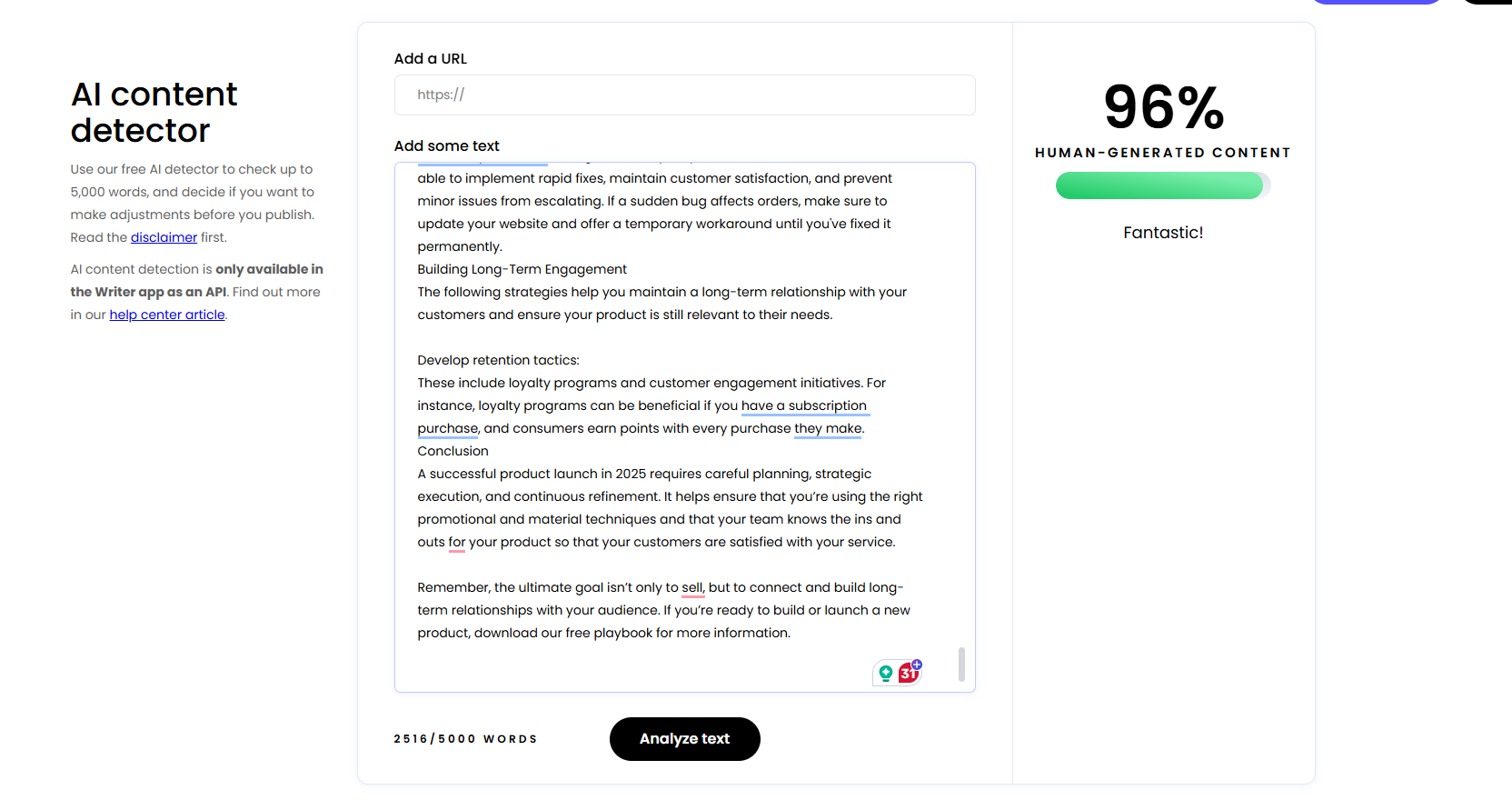
Task: Click into the https:// URL field
Action: 684,95
